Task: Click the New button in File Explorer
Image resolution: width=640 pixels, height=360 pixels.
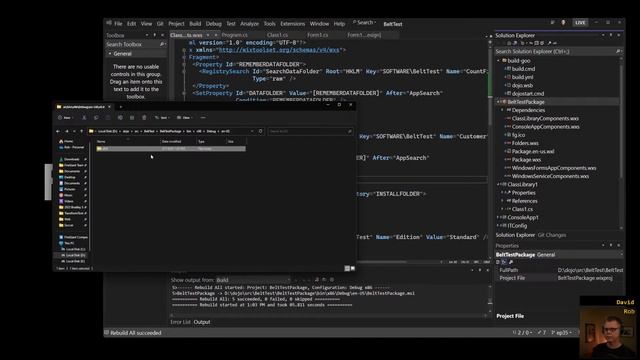Action: coord(65,118)
